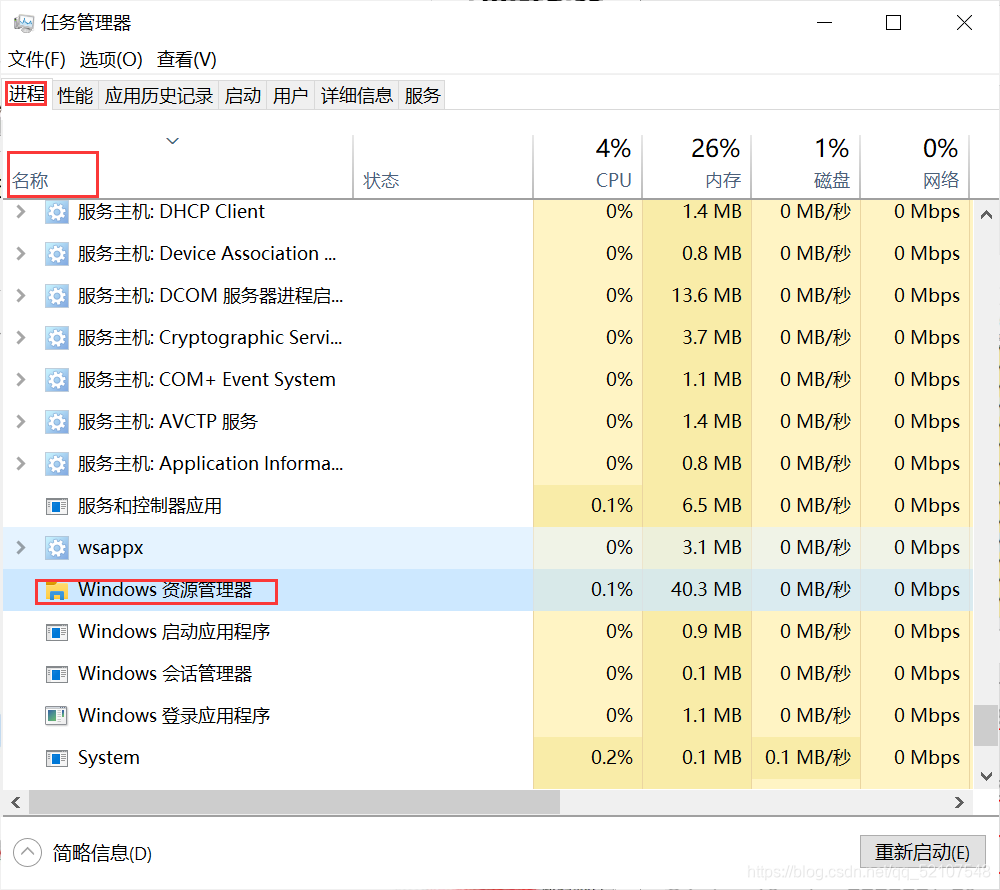Image resolution: width=1000 pixels, height=890 pixels.
Task: Click the sort chevron above the 名称 column
Action: coord(172,141)
